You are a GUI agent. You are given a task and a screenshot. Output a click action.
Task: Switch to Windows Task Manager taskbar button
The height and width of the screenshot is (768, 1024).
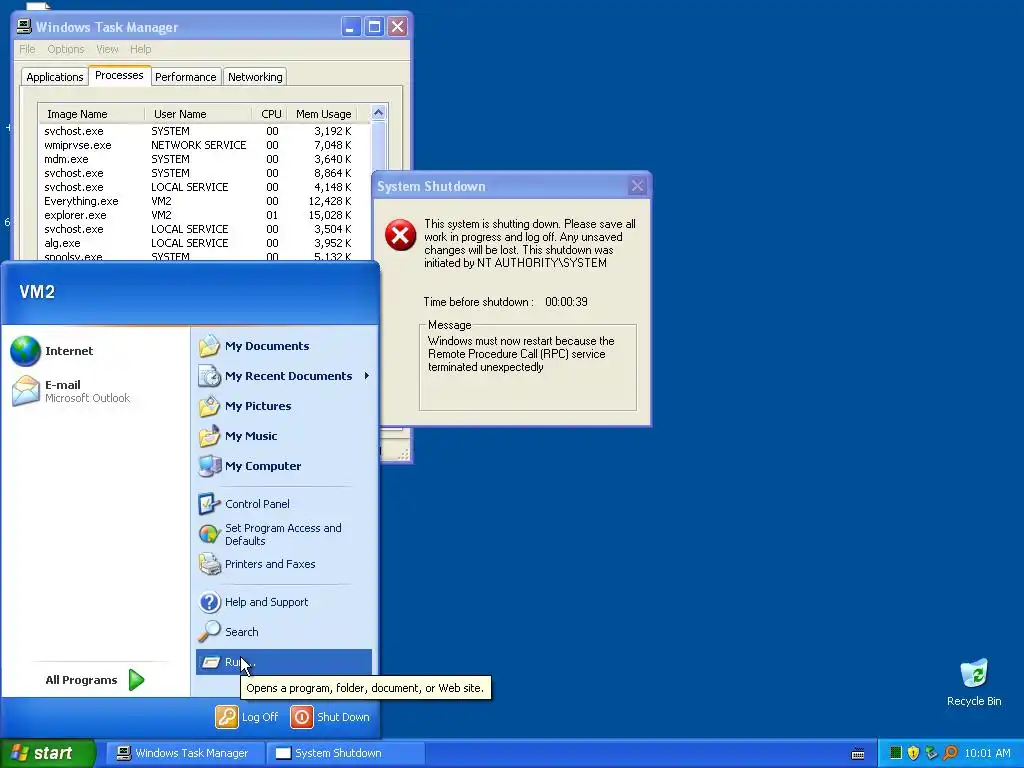(x=184, y=753)
